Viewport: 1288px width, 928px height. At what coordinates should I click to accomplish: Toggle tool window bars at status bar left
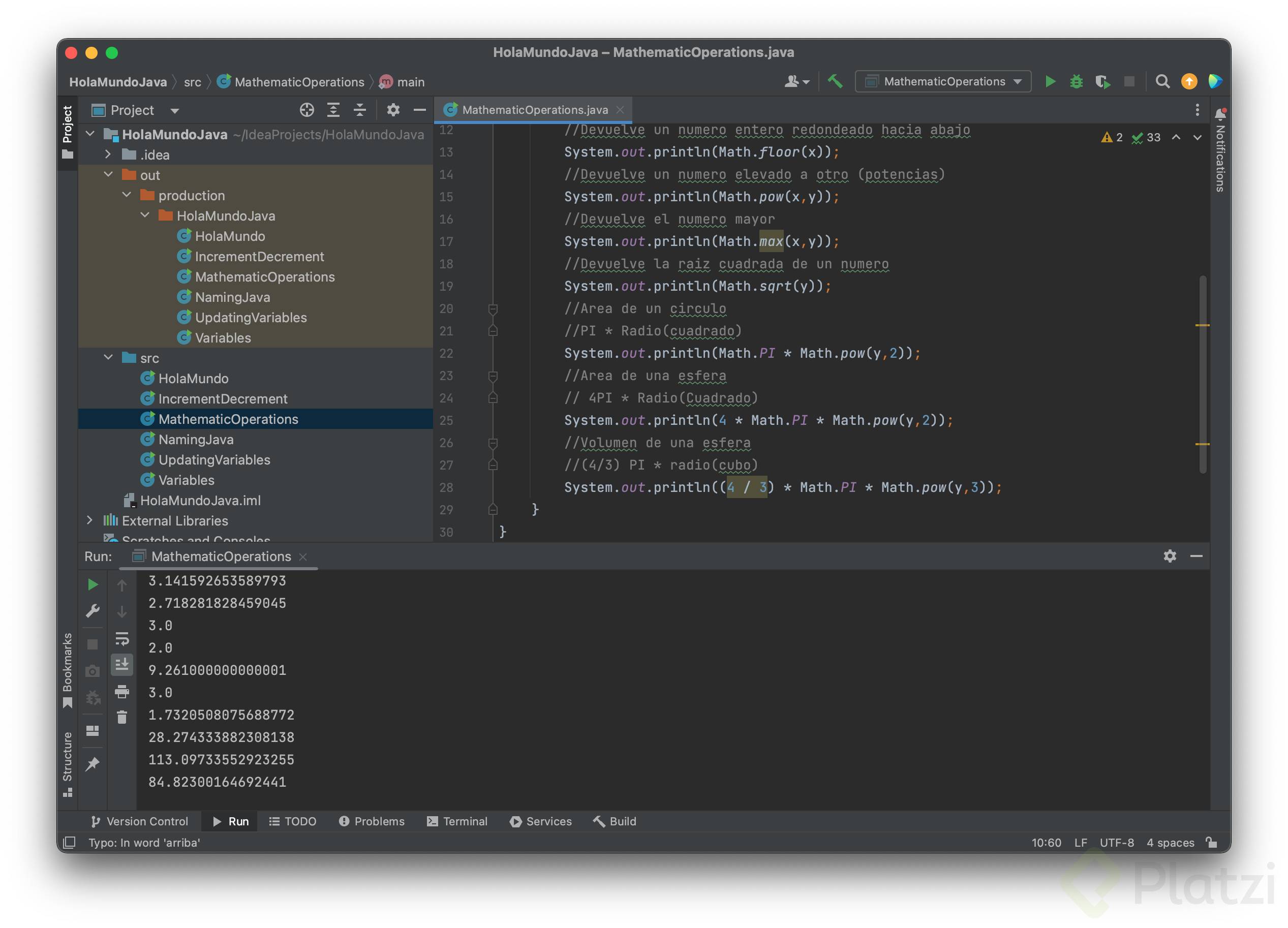(69, 842)
